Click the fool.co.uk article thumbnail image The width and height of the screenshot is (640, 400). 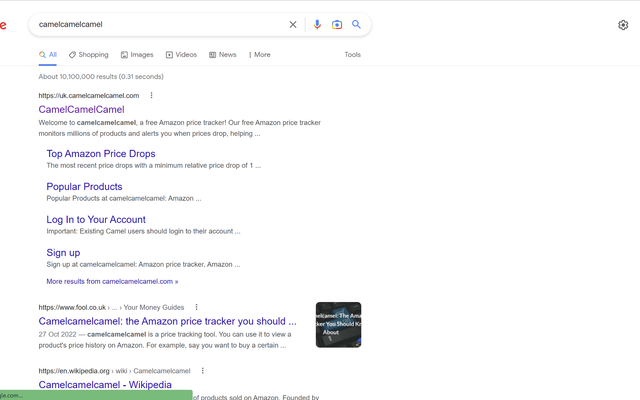[x=338, y=325]
